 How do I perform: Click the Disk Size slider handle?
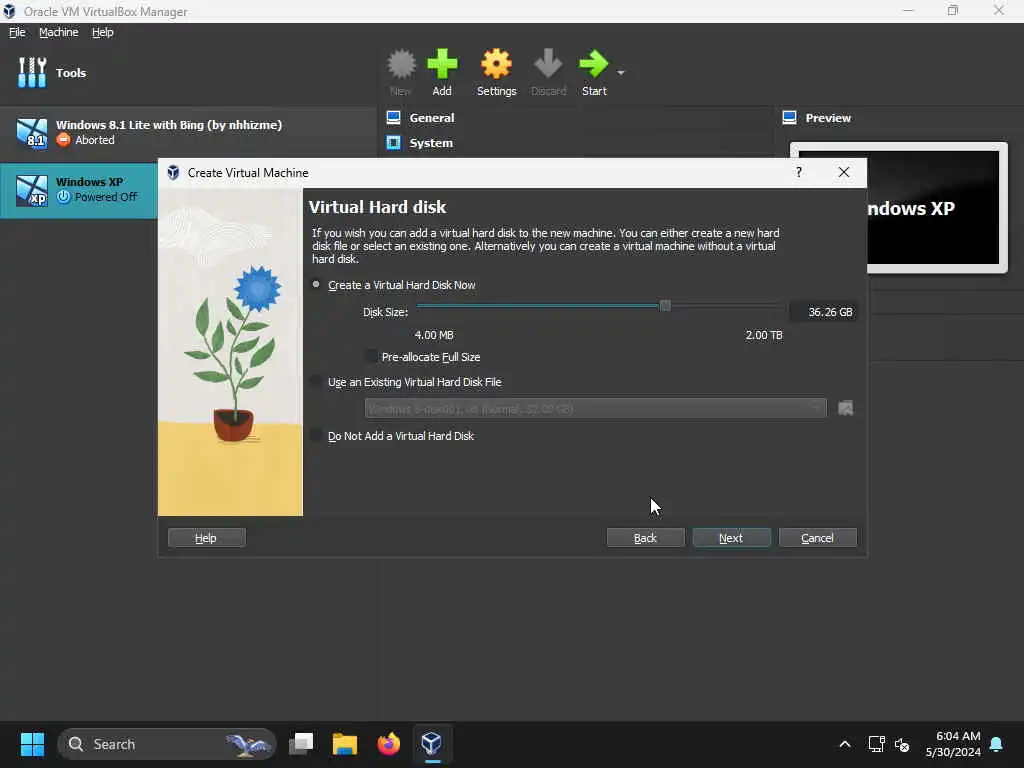coord(665,305)
